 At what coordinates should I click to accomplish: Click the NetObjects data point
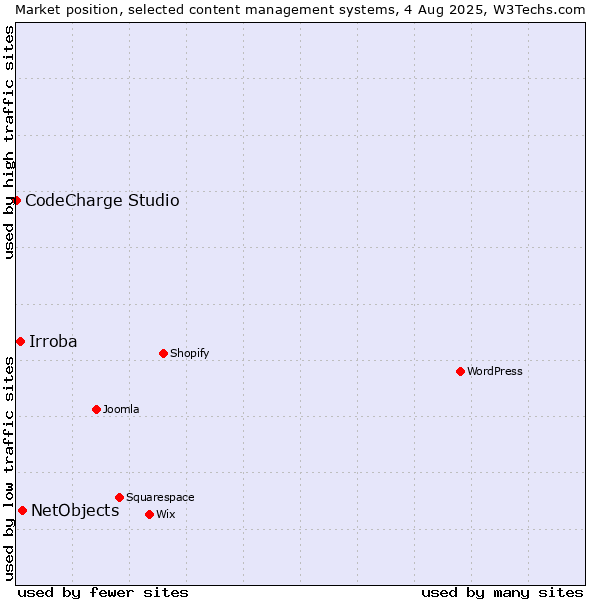pos(23,510)
